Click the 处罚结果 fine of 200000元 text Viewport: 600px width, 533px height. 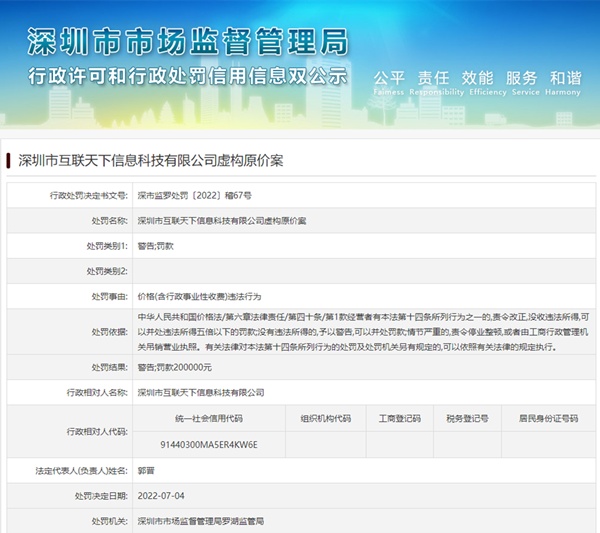pyautogui.click(x=174, y=367)
